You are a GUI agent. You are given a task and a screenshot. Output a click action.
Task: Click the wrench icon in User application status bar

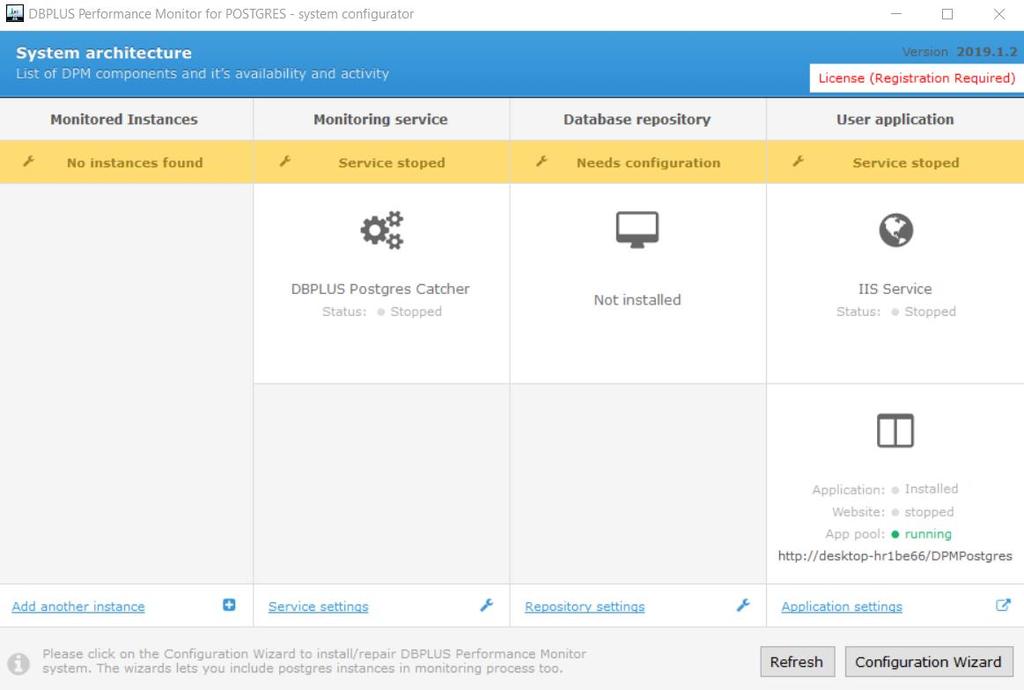[798, 161]
